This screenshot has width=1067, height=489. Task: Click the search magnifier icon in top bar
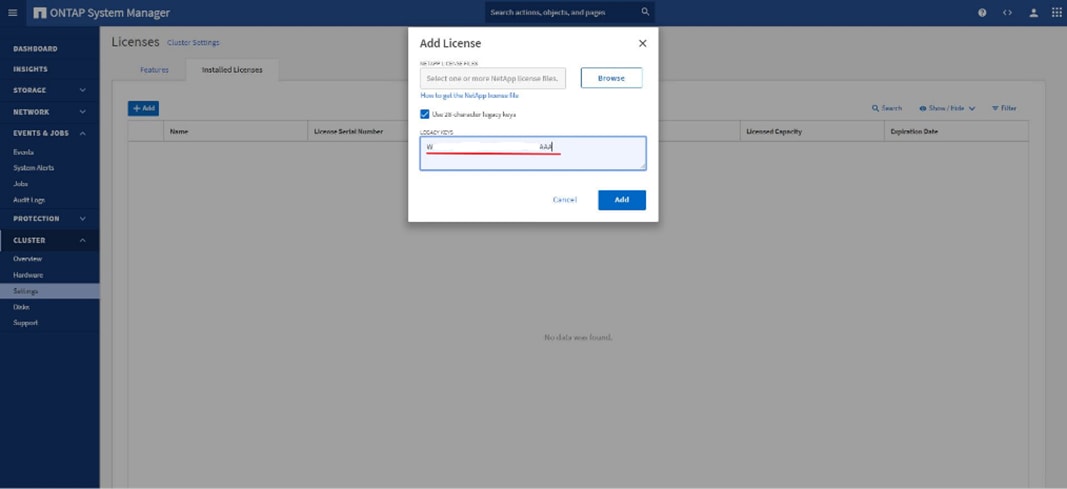[x=645, y=12]
